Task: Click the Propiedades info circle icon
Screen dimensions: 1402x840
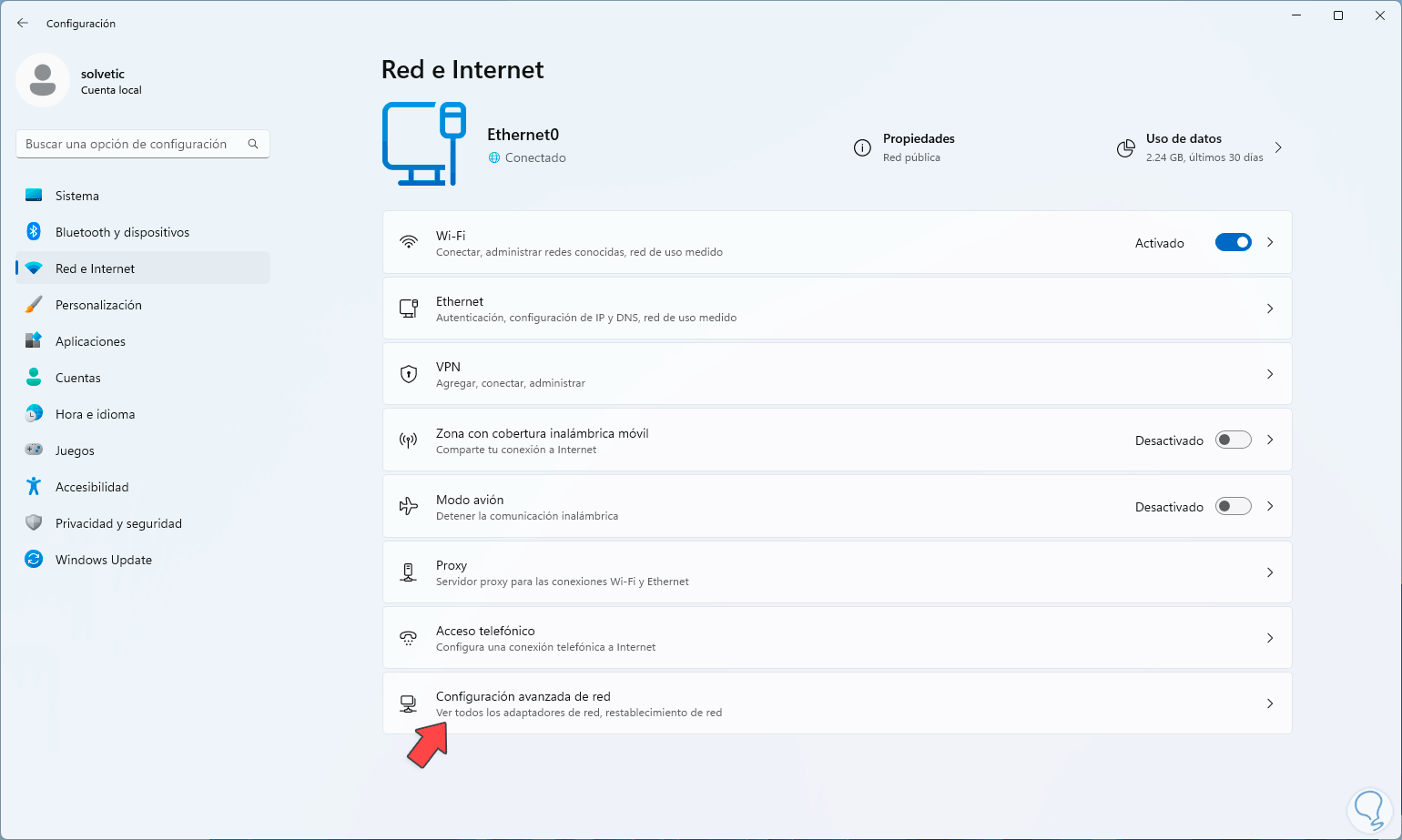Action: pyautogui.click(x=862, y=147)
